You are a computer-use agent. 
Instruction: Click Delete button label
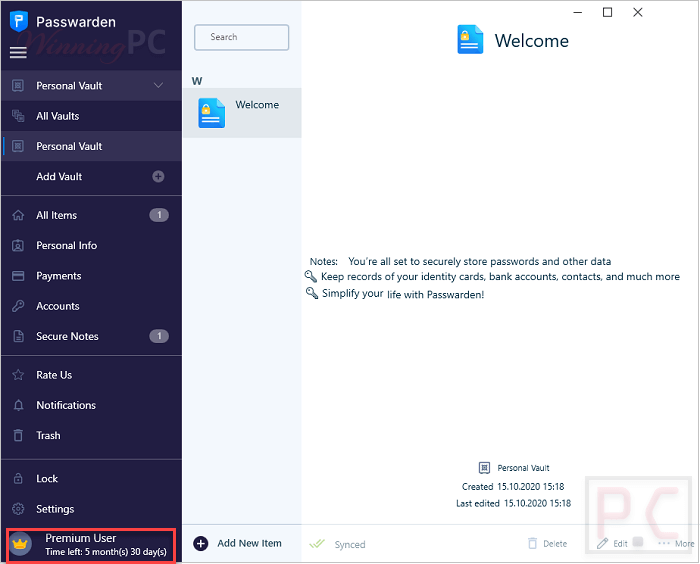pos(555,544)
